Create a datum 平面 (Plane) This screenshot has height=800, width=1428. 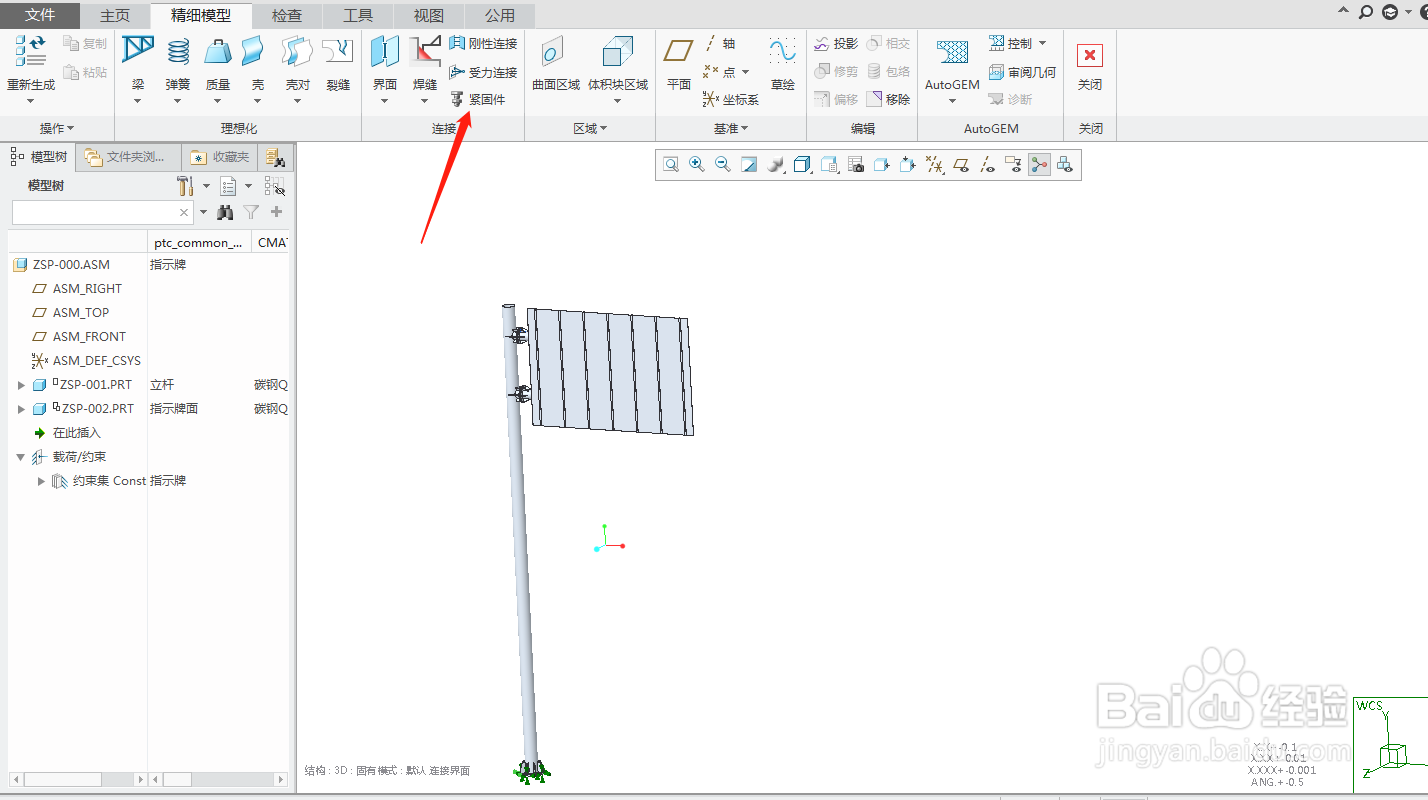tap(679, 63)
